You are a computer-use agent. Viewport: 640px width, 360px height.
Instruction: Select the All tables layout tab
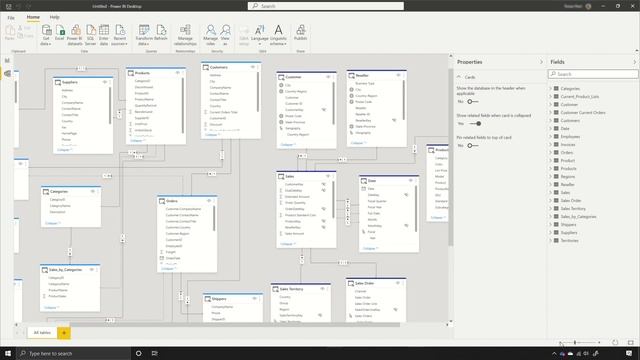pos(42,333)
